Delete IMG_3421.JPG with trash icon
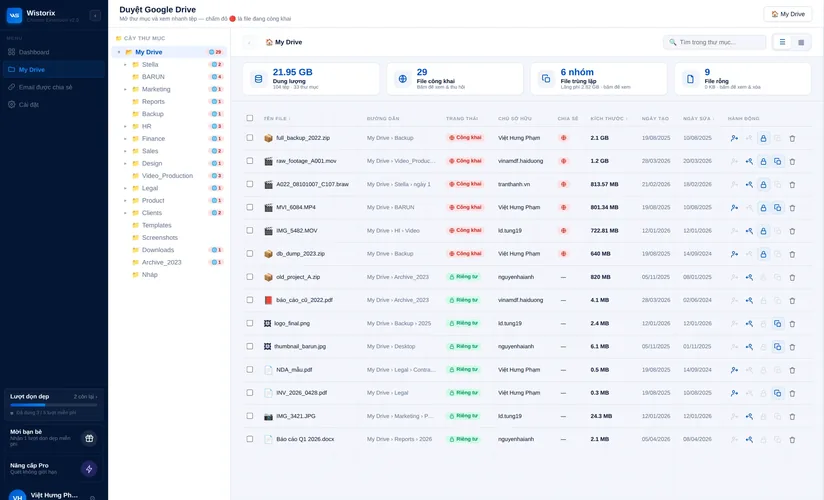 [792, 416]
